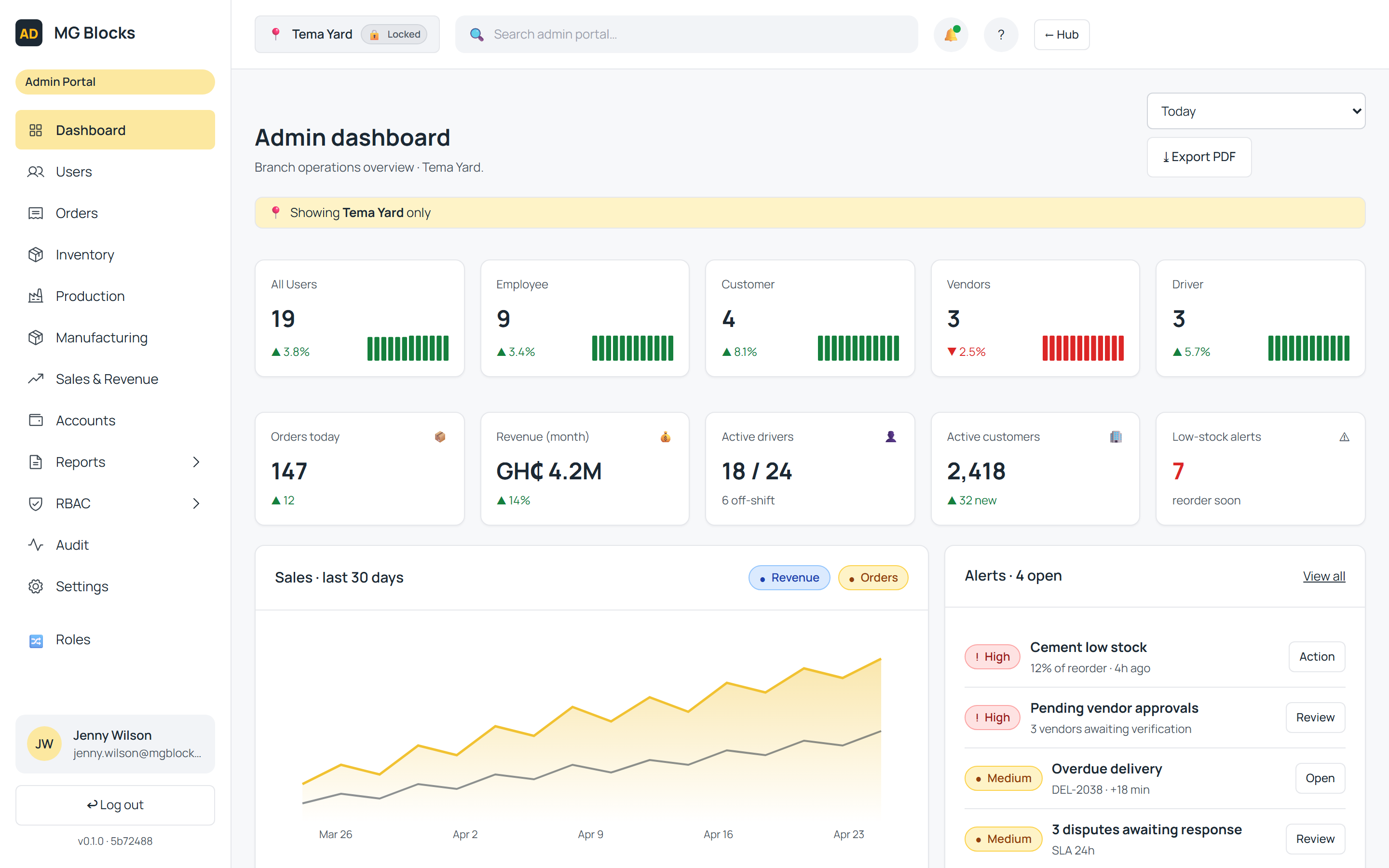Click the building icon on Active customers card

coord(1116,437)
